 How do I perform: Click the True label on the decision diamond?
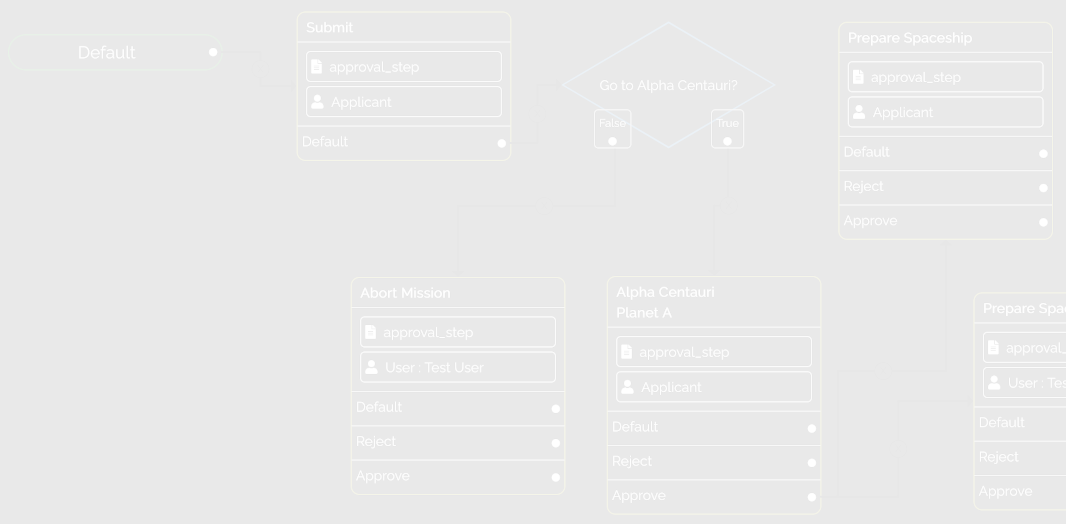tap(727, 123)
